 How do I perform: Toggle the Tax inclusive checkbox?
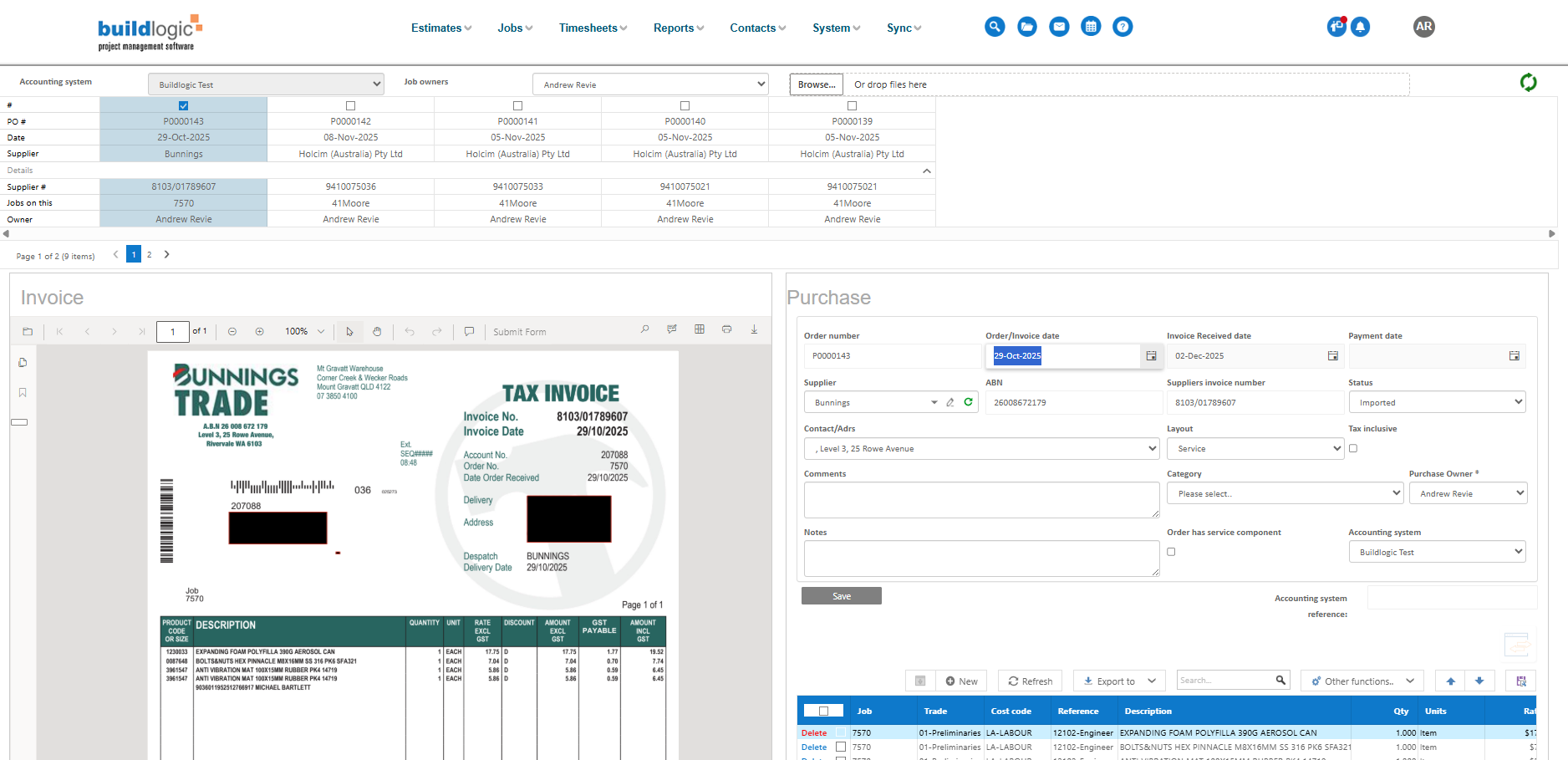coord(1353,448)
